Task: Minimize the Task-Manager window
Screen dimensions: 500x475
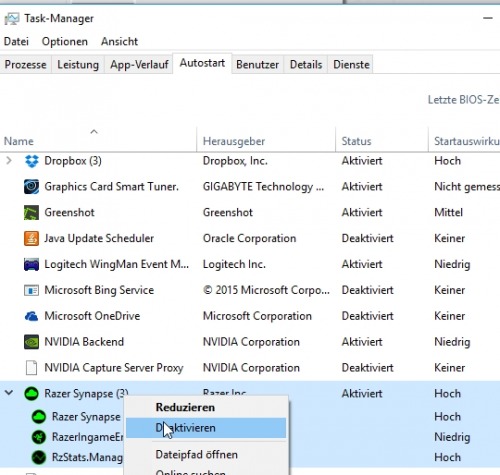Action: pyautogui.click(x=488, y=18)
